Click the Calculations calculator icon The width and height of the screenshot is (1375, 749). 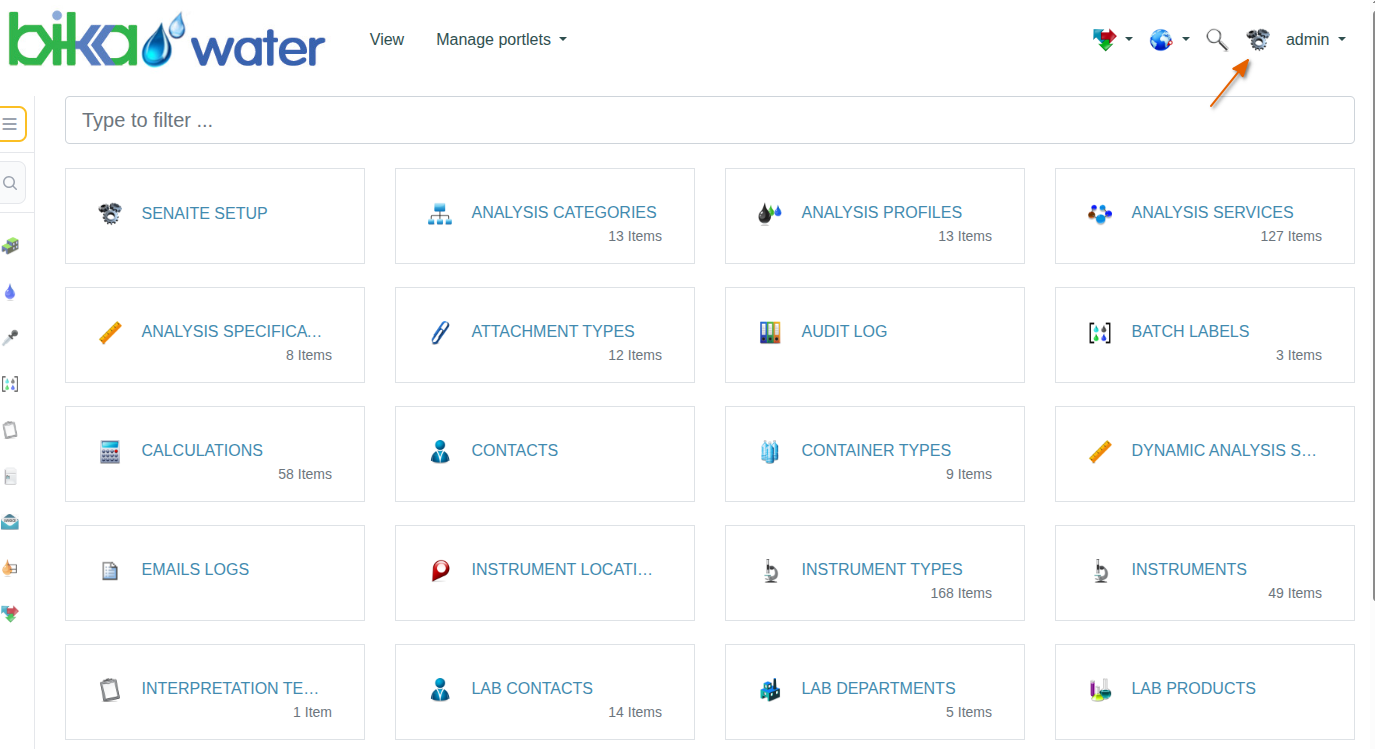point(110,451)
